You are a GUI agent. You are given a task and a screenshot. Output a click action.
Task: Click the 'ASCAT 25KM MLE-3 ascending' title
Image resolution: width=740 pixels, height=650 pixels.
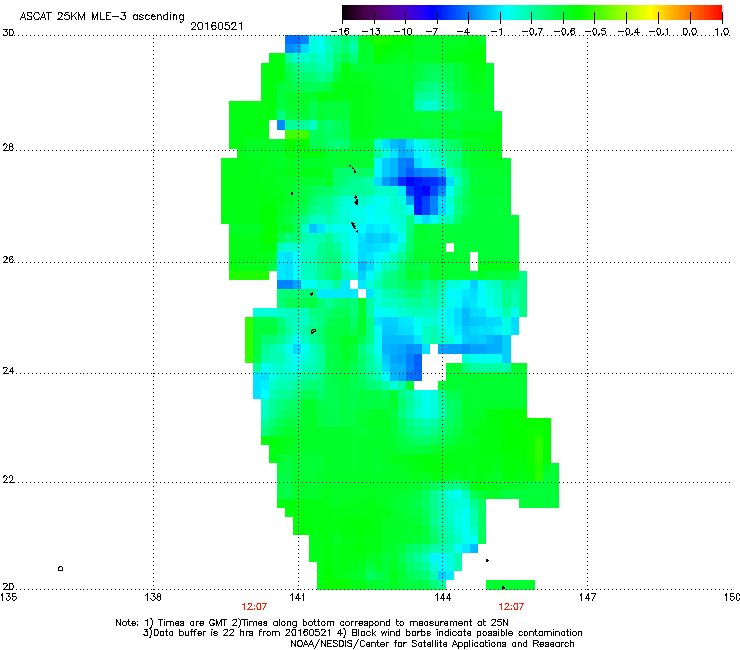click(102, 17)
